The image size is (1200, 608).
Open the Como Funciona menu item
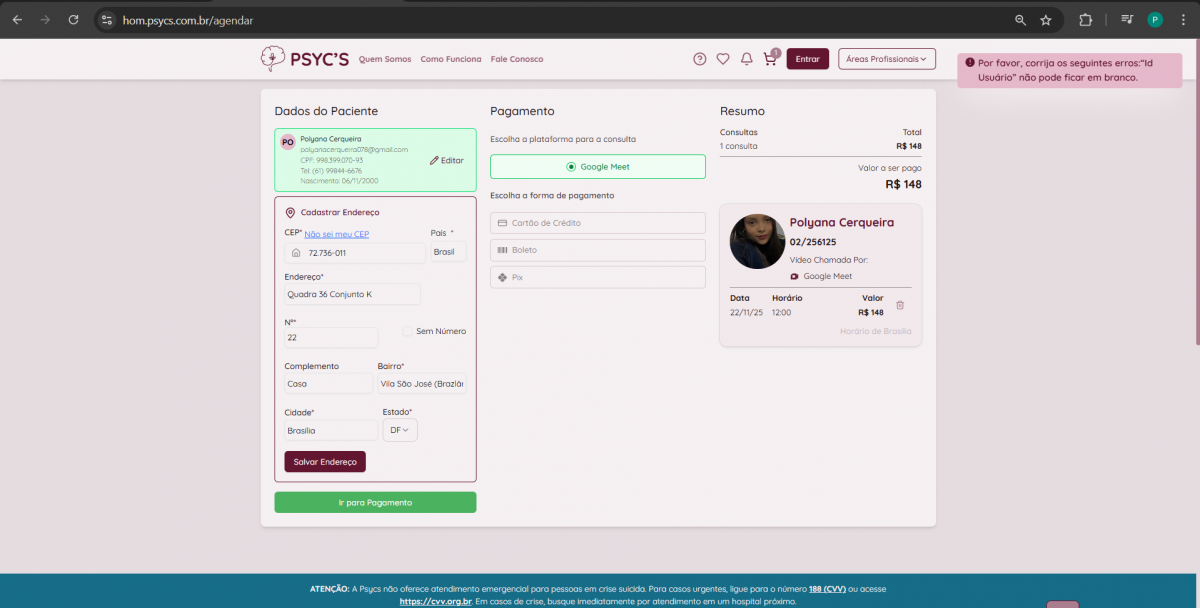point(450,59)
